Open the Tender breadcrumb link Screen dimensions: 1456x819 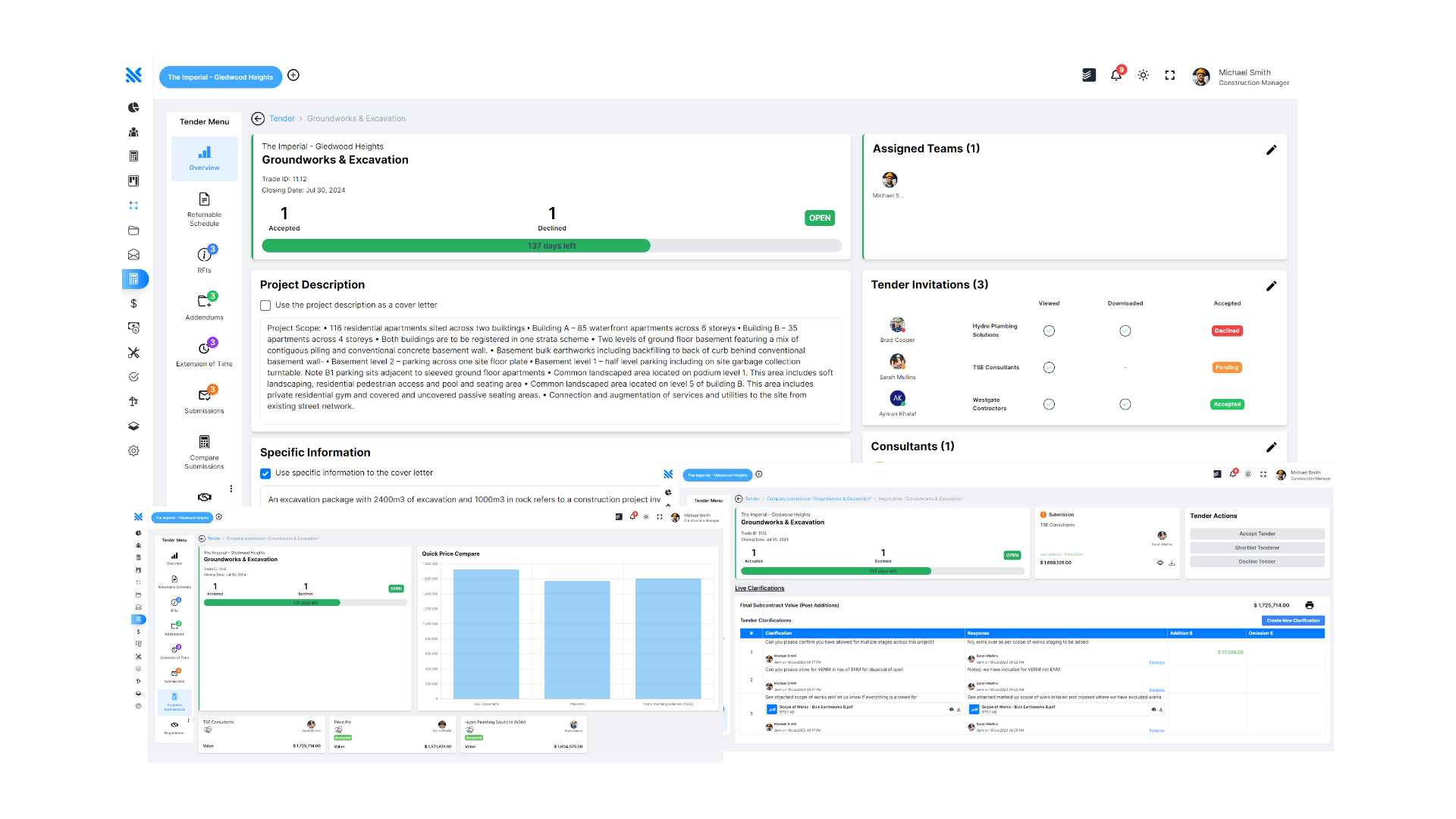pyautogui.click(x=282, y=118)
